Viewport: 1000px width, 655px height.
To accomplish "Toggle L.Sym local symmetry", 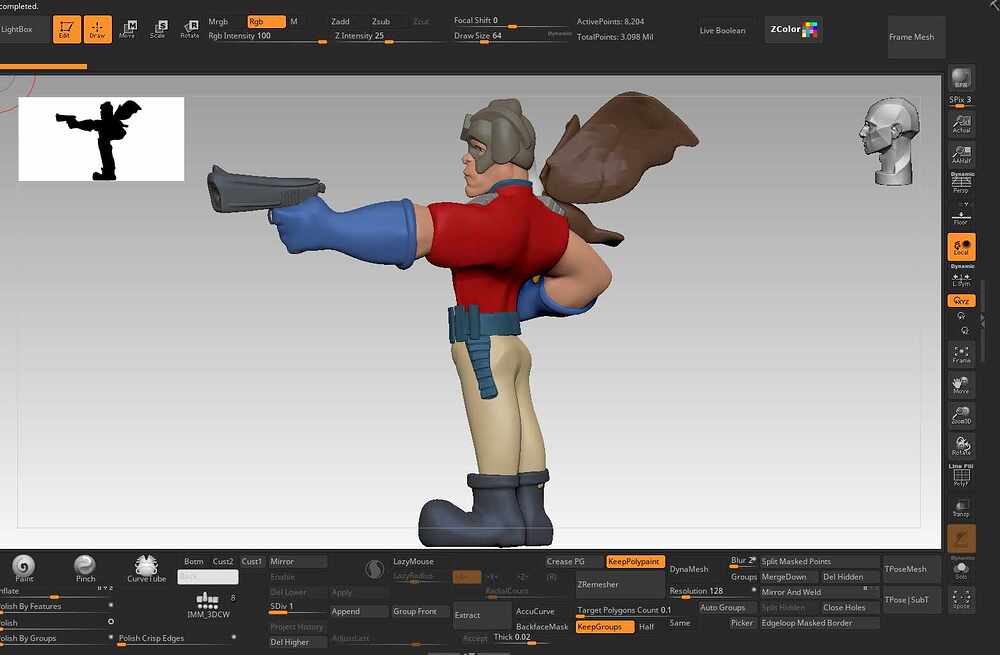I will click(961, 279).
